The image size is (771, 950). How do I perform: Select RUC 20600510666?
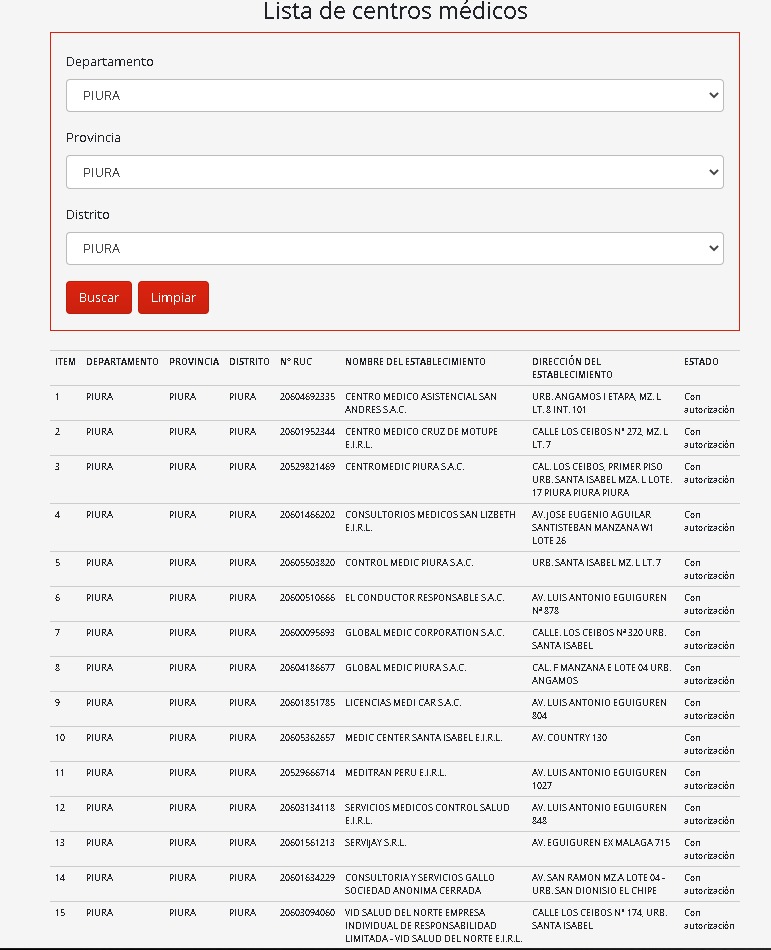pos(307,598)
